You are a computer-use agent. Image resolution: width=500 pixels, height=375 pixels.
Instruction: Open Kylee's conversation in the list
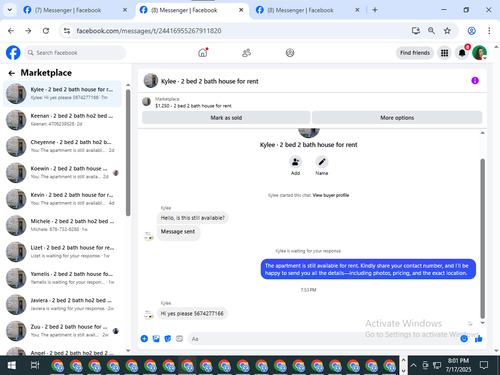62,94
